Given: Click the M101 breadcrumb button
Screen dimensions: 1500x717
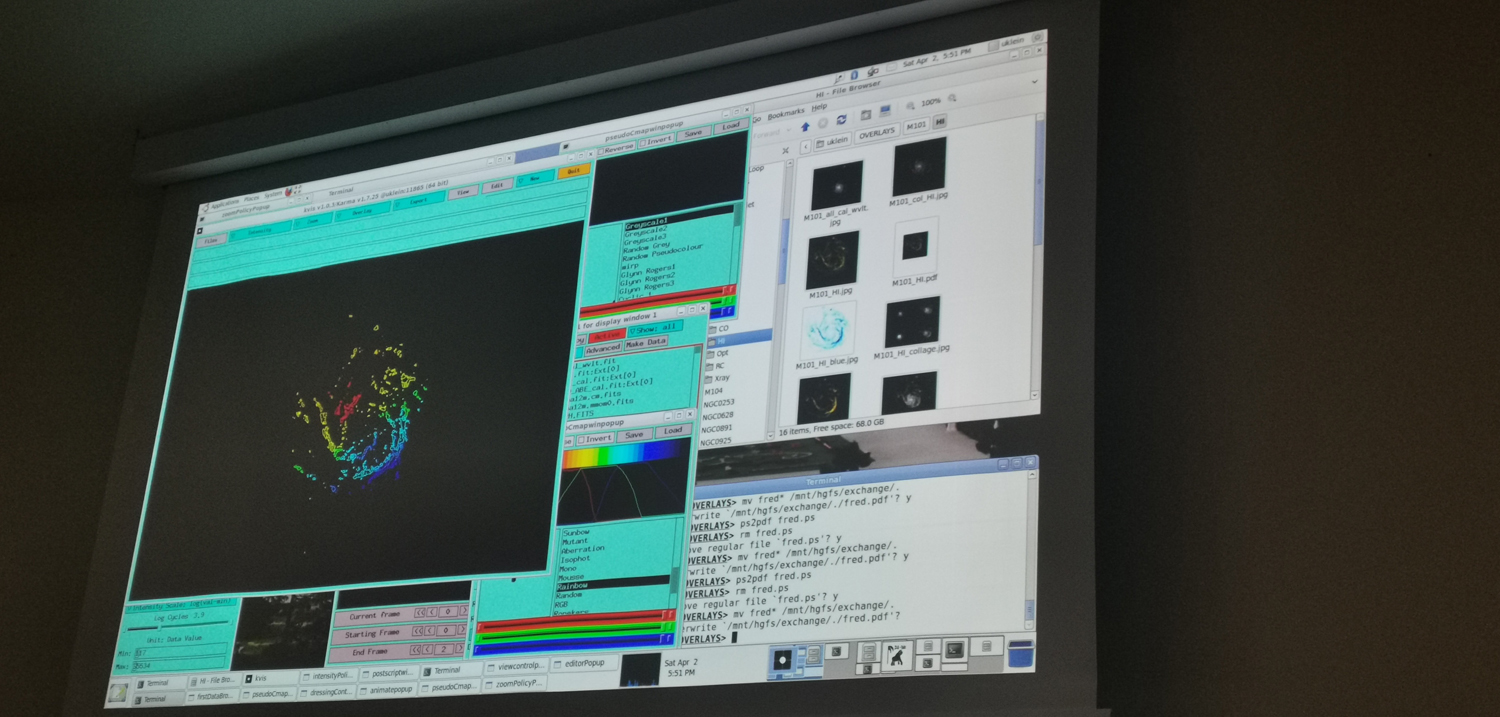Looking at the screenshot, I should point(916,126).
